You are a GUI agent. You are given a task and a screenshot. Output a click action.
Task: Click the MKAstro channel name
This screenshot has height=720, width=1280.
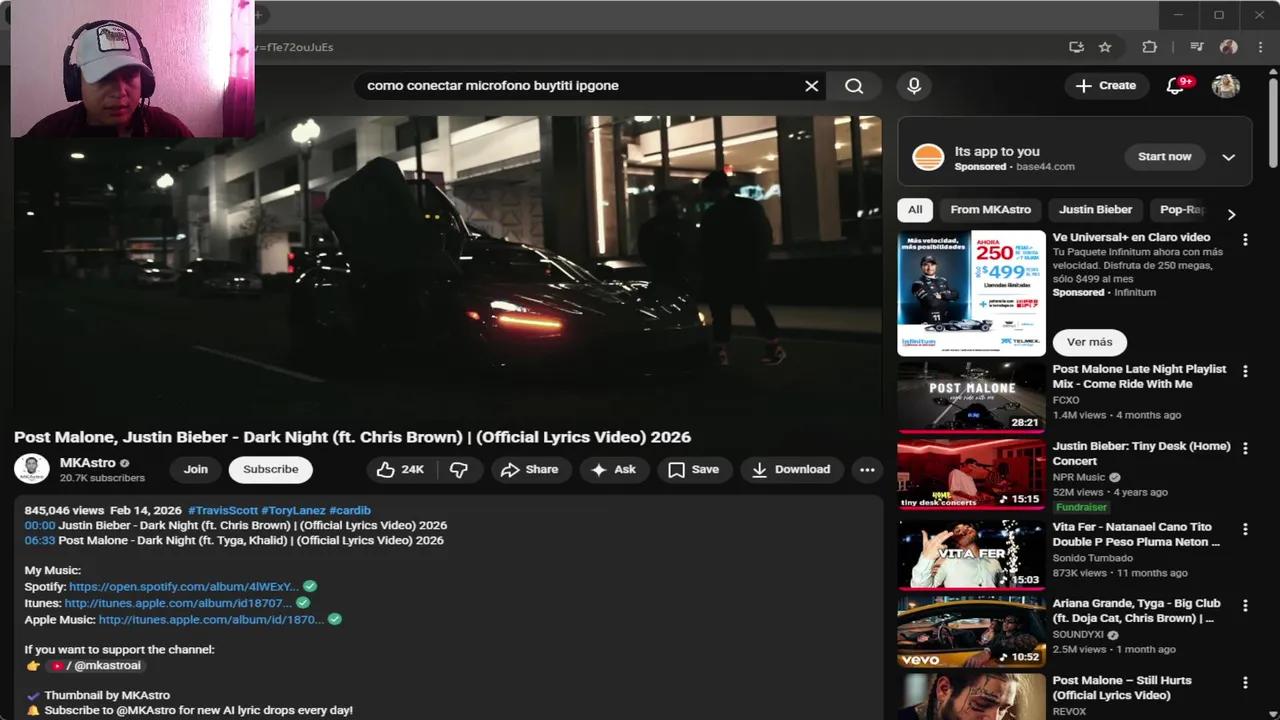(87, 463)
